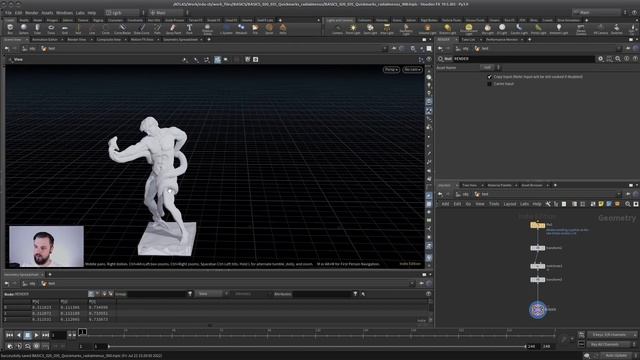This screenshot has width=640, height=360.
Task: Click the node name field showing RENDER
Action: (523, 59)
